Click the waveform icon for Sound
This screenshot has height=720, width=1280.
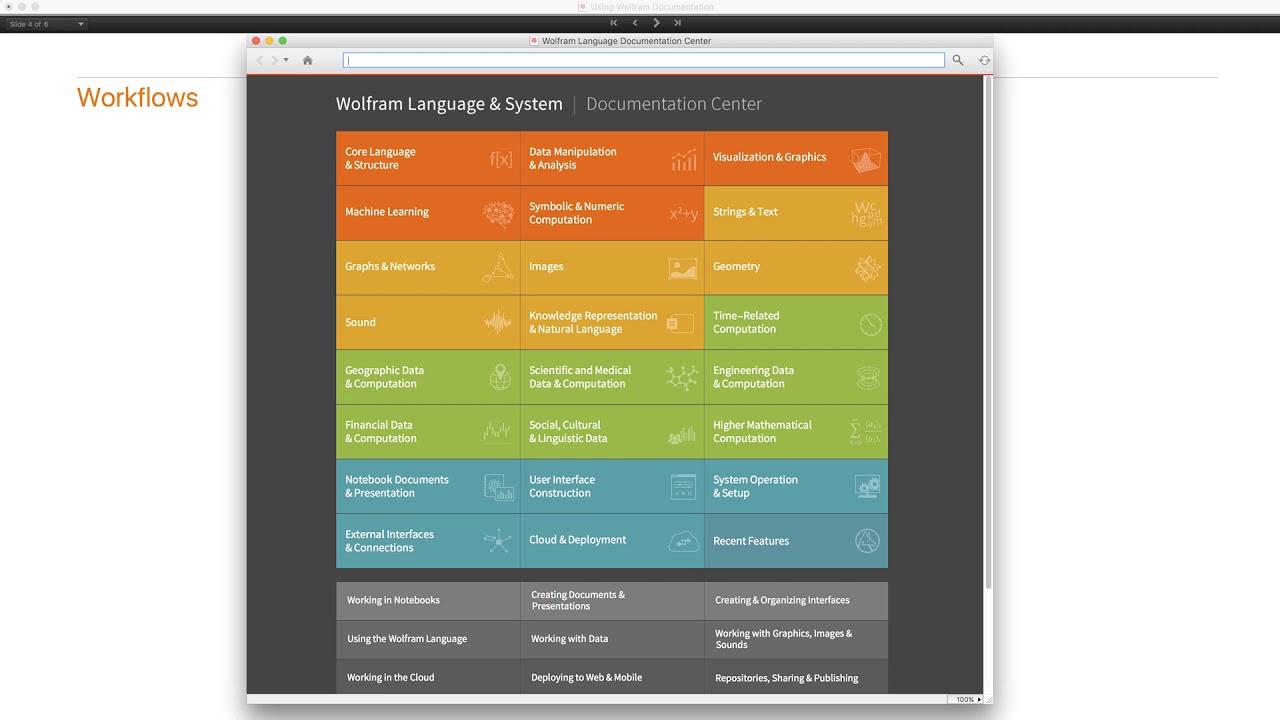coord(498,322)
